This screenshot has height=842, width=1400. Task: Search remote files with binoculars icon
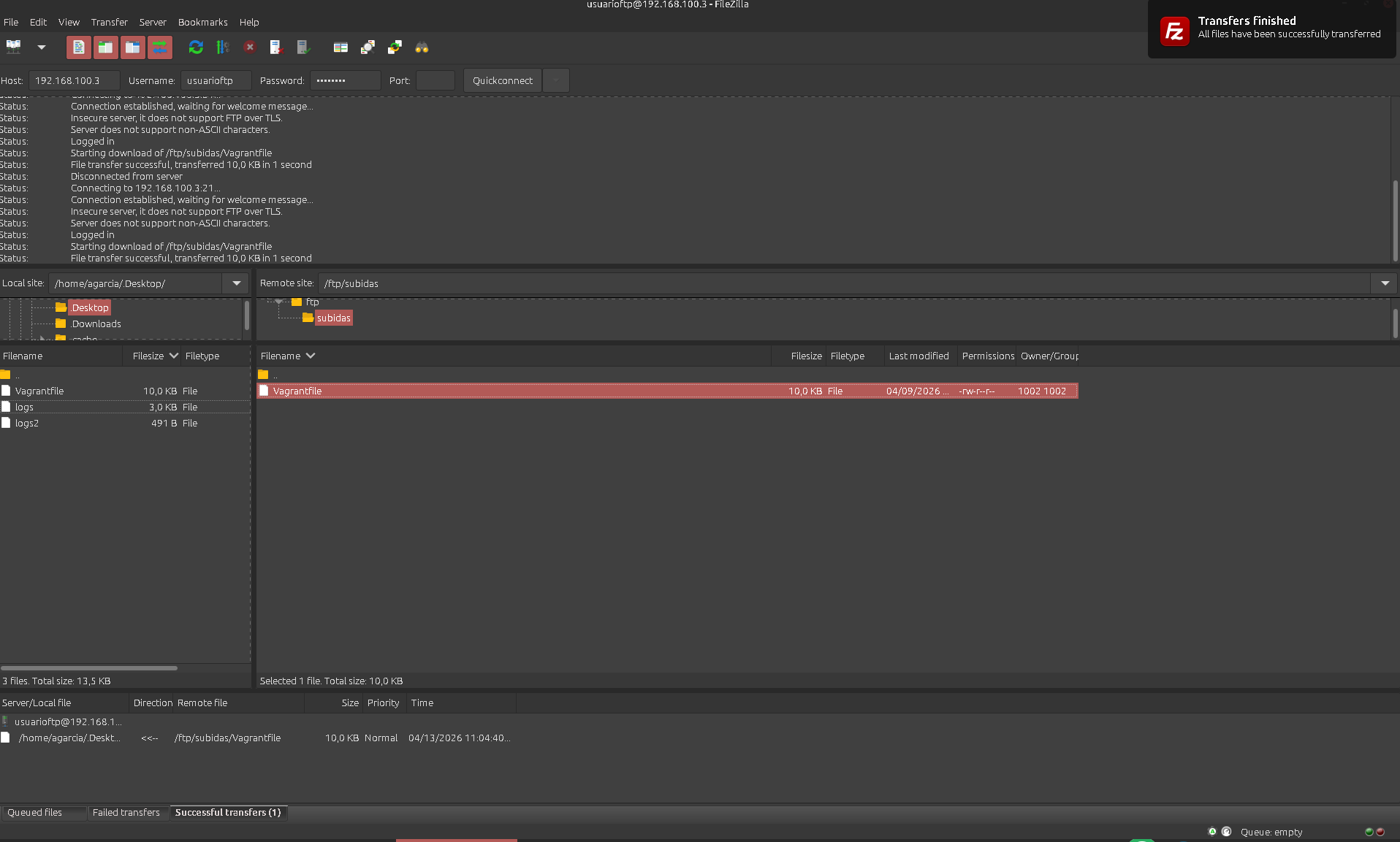[x=422, y=47]
